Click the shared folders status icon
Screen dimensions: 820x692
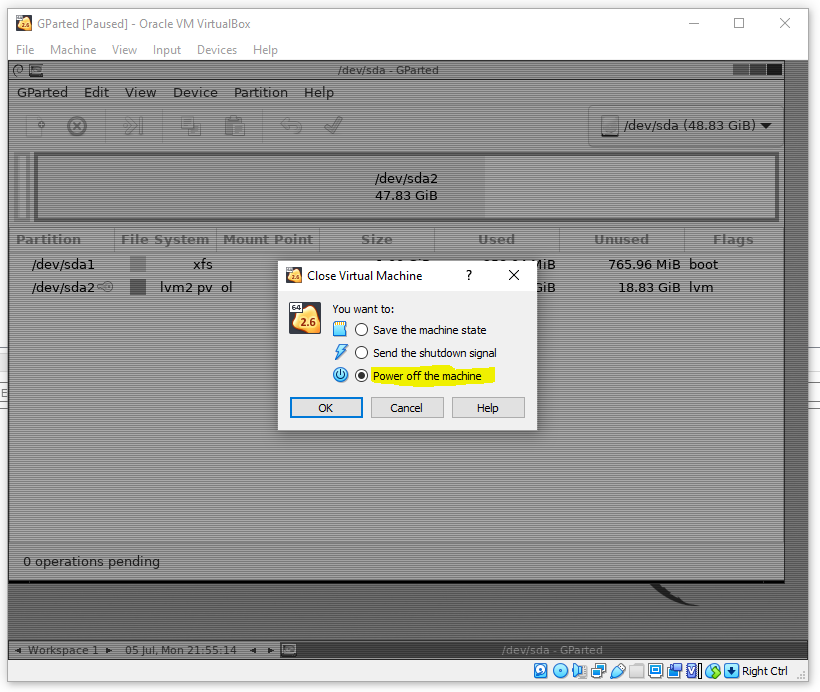pos(636,671)
